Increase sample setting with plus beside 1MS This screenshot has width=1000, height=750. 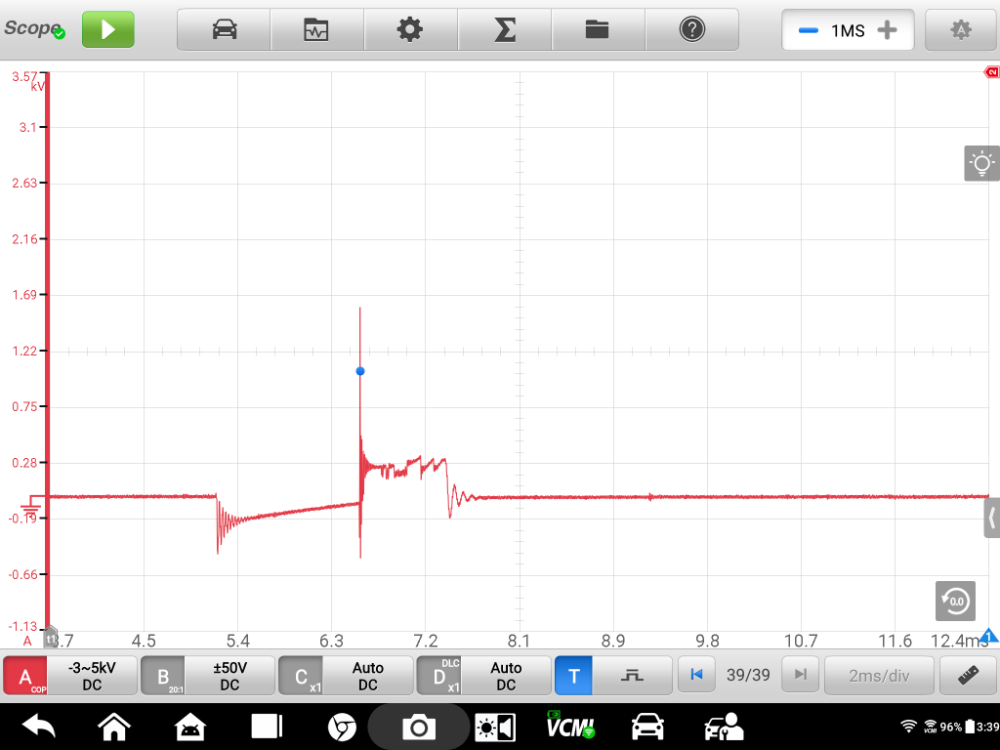point(886,30)
